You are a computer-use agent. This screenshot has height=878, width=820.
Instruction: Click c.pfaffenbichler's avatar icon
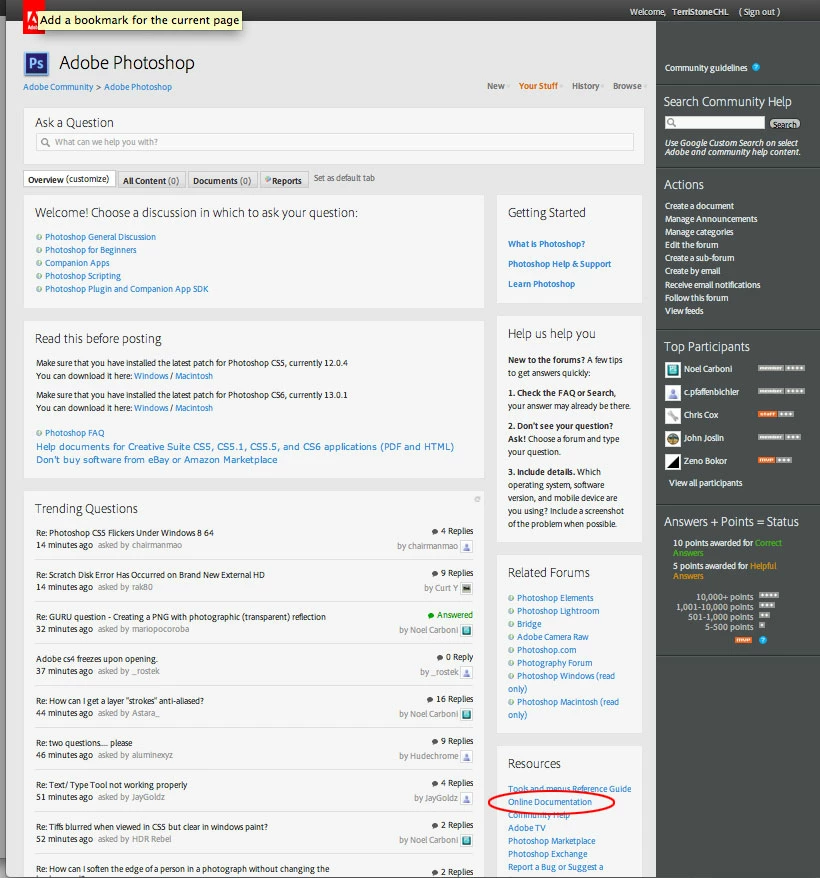[672, 393]
